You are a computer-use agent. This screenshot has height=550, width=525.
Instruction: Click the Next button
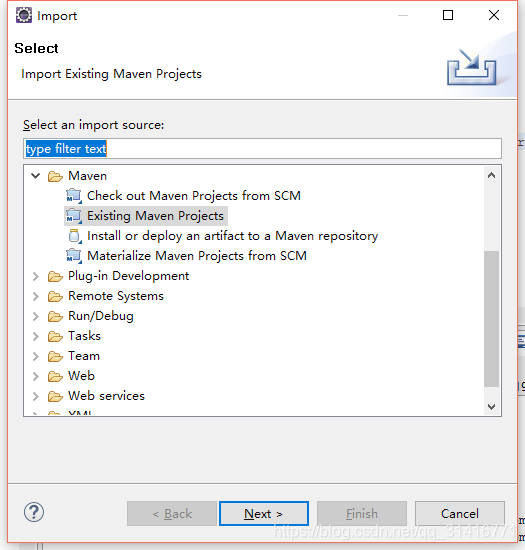[264, 514]
